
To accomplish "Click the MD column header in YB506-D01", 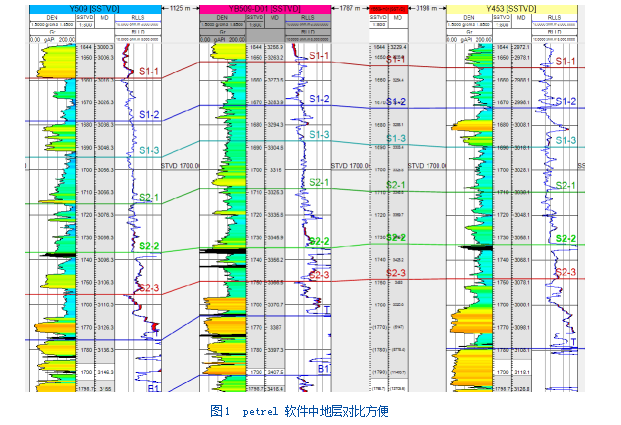I will (x=275, y=17).
